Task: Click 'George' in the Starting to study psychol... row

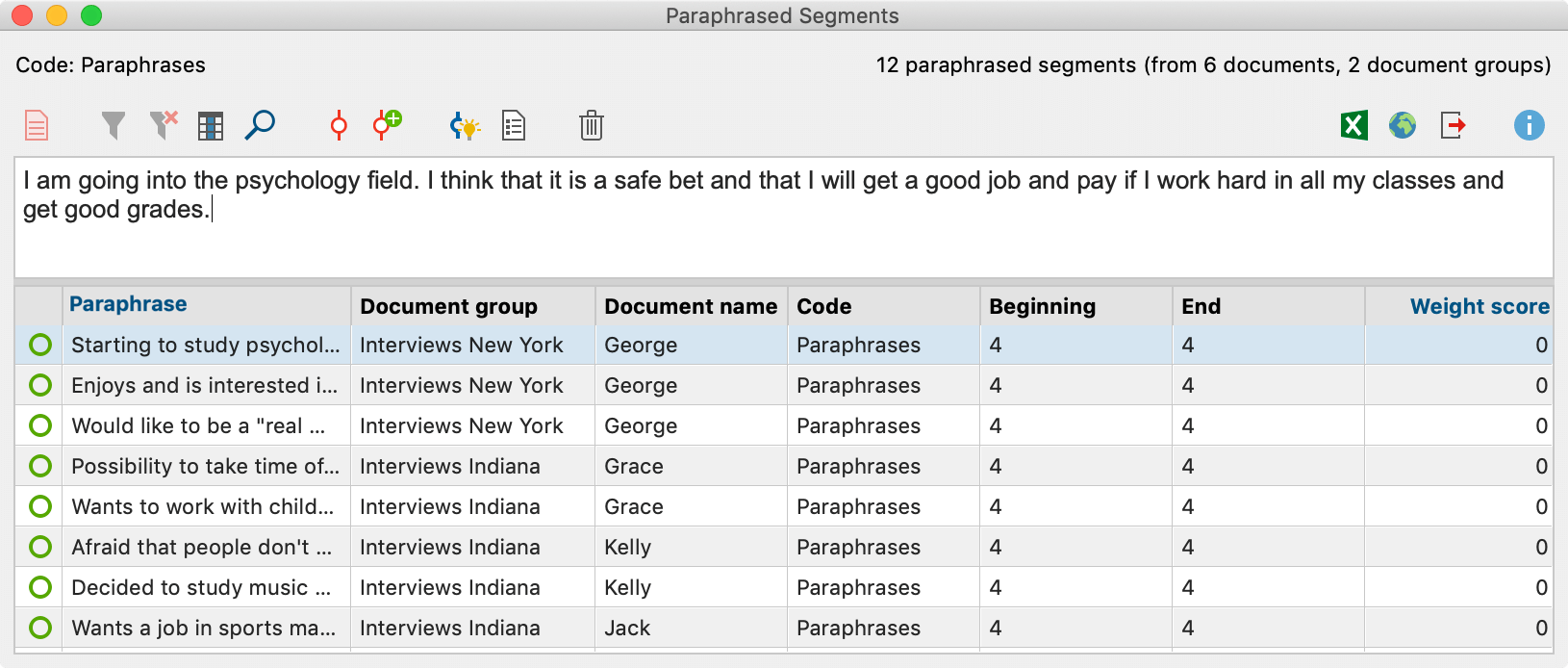Action: click(x=641, y=345)
